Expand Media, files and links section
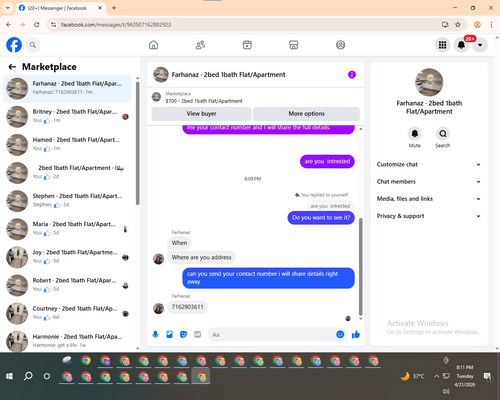Viewport: 500px width, 400px height. pyautogui.click(x=429, y=199)
